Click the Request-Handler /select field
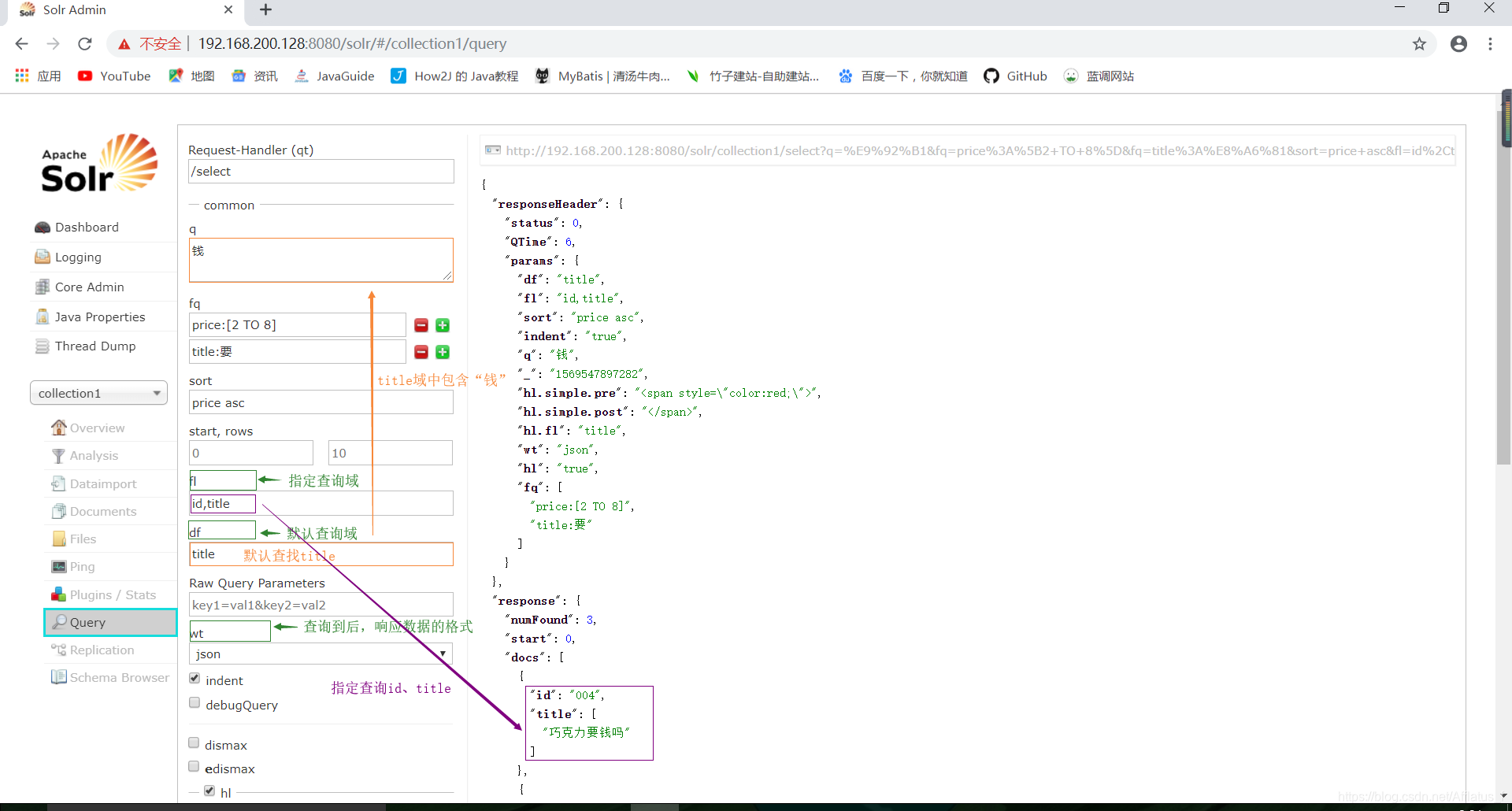Image resolution: width=1512 pixels, height=811 pixels. tap(321, 171)
